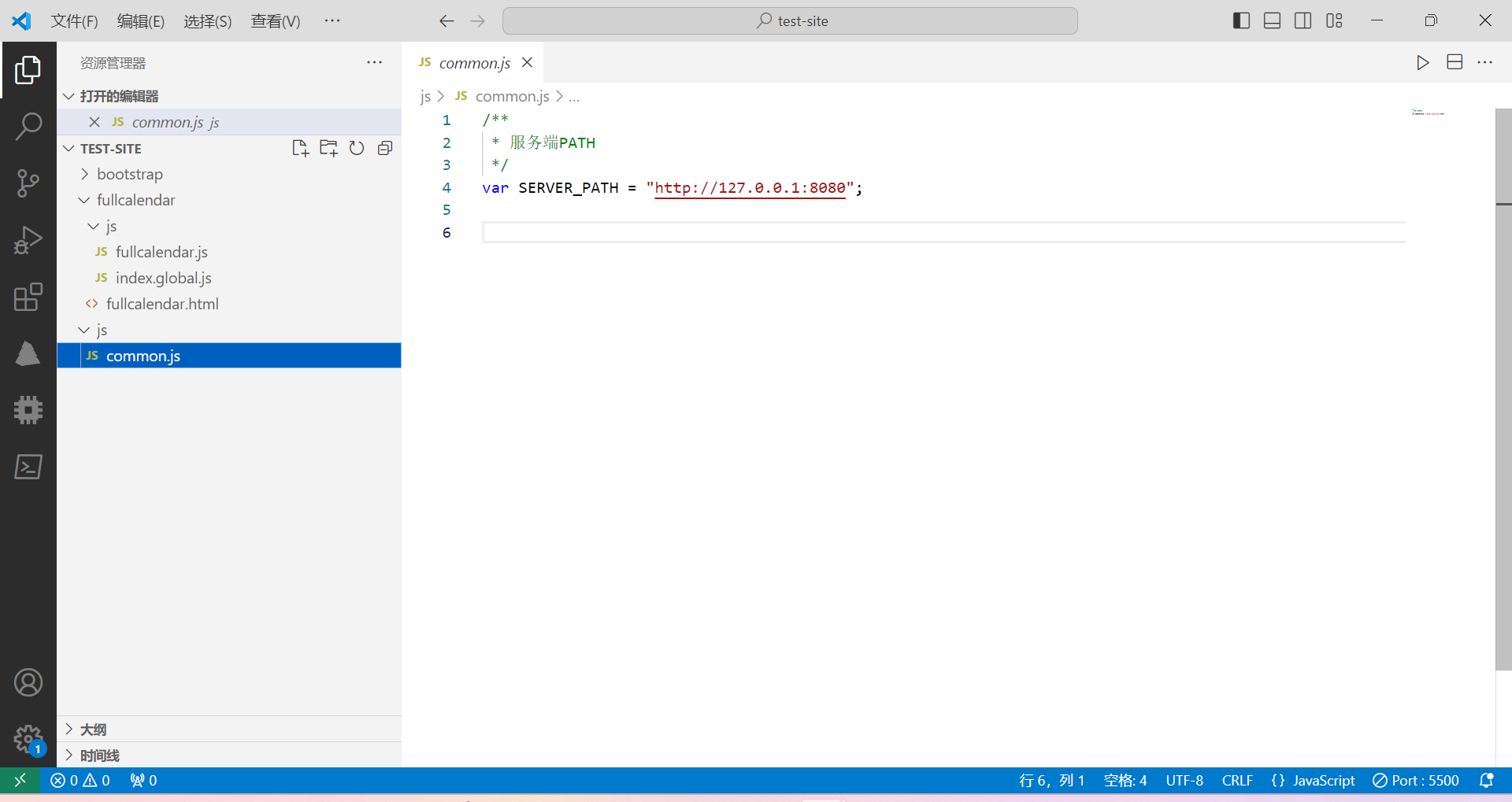Open the 文件(F) menu
The width and height of the screenshot is (1512, 802).
75,21
